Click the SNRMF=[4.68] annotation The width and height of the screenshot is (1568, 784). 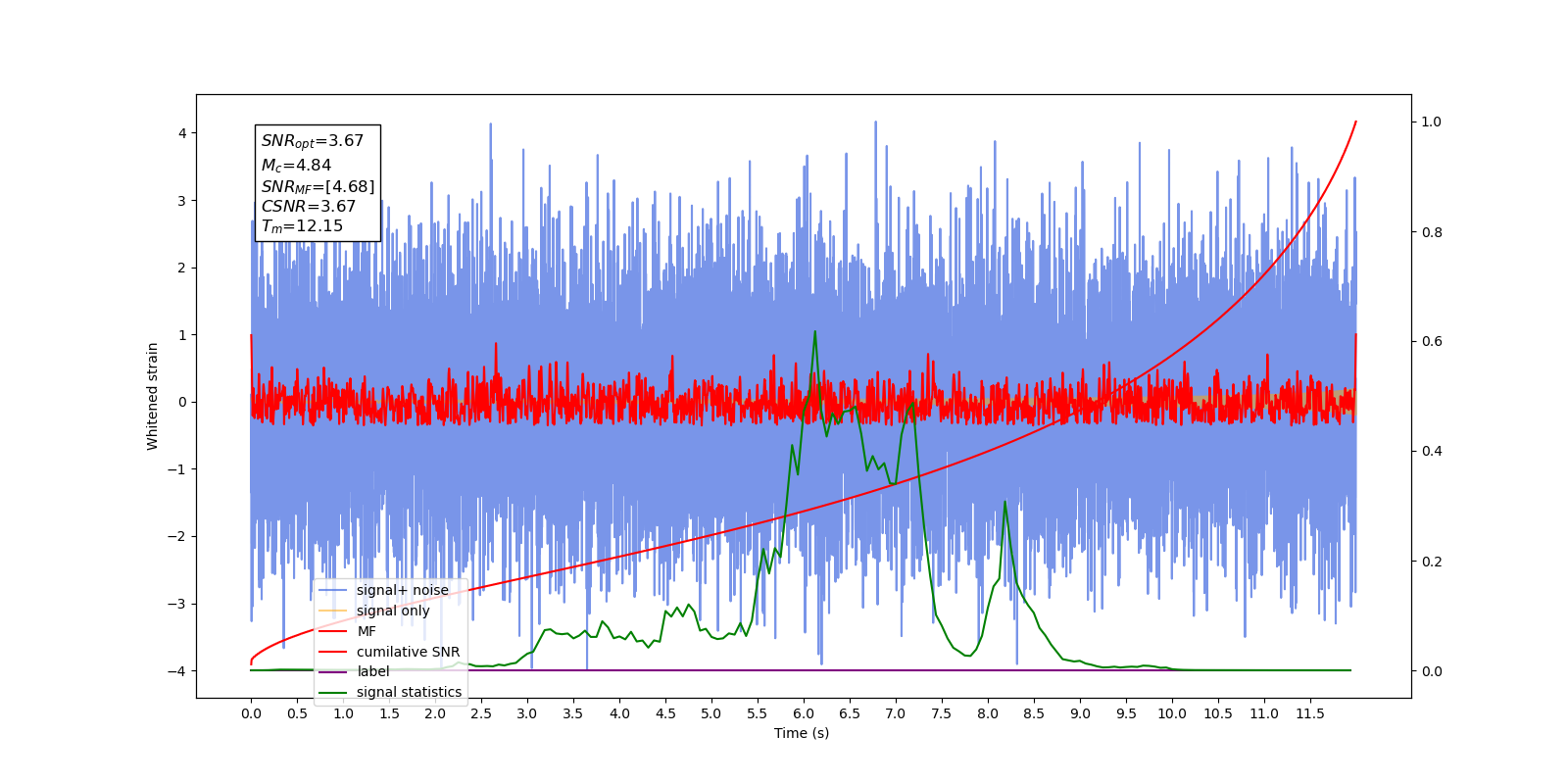pos(318,186)
